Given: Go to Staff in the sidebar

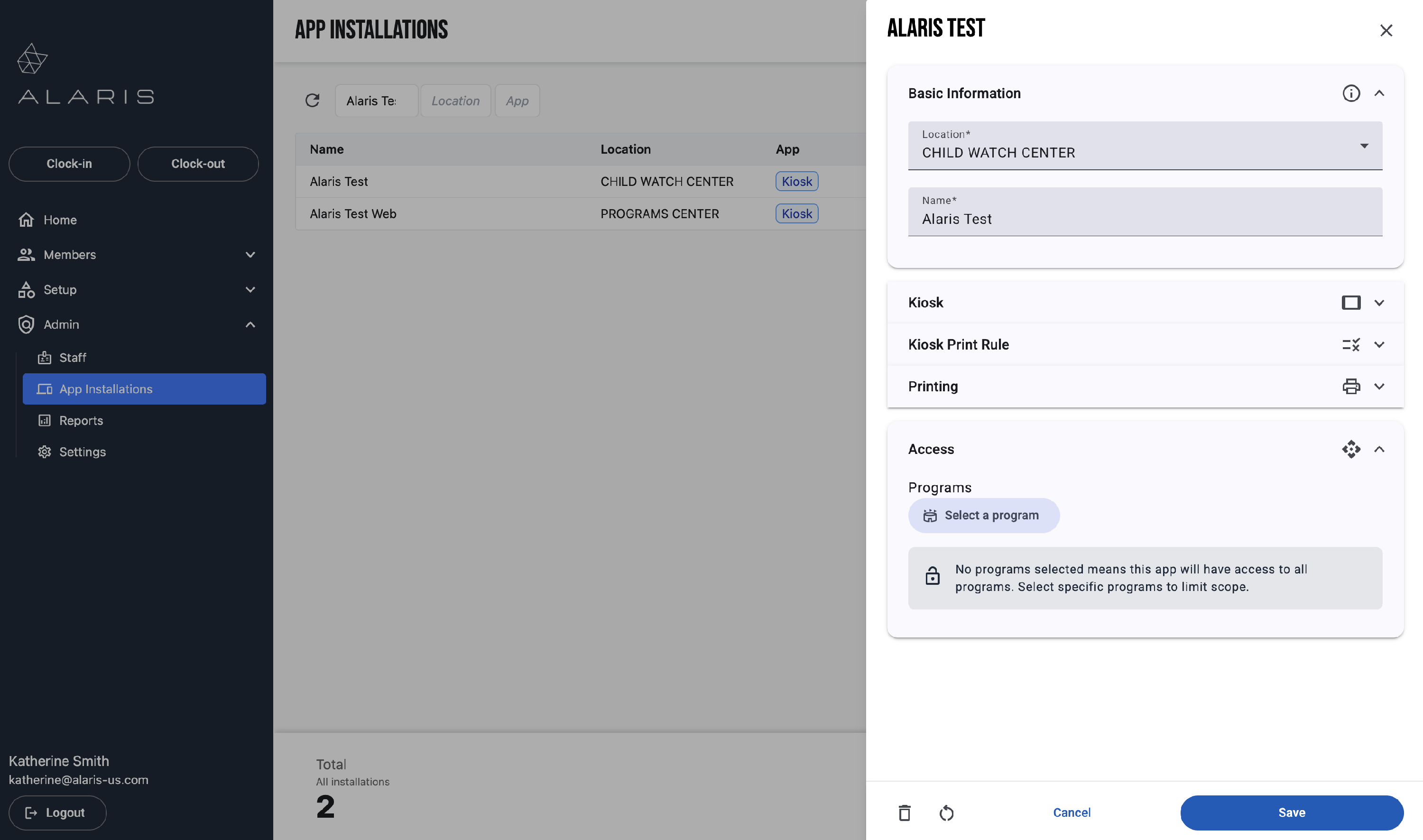Looking at the screenshot, I should 73,358.
